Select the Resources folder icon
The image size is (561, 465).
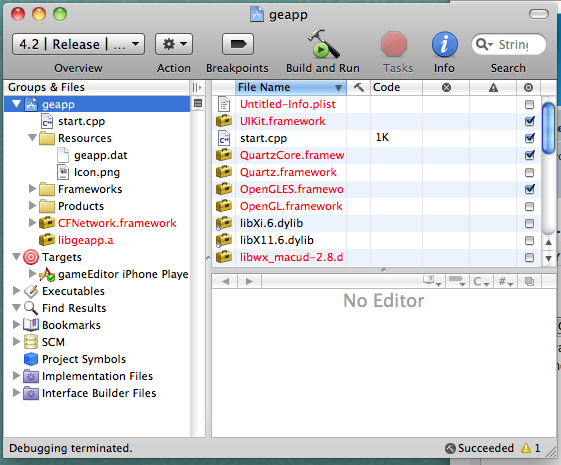click(x=47, y=138)
